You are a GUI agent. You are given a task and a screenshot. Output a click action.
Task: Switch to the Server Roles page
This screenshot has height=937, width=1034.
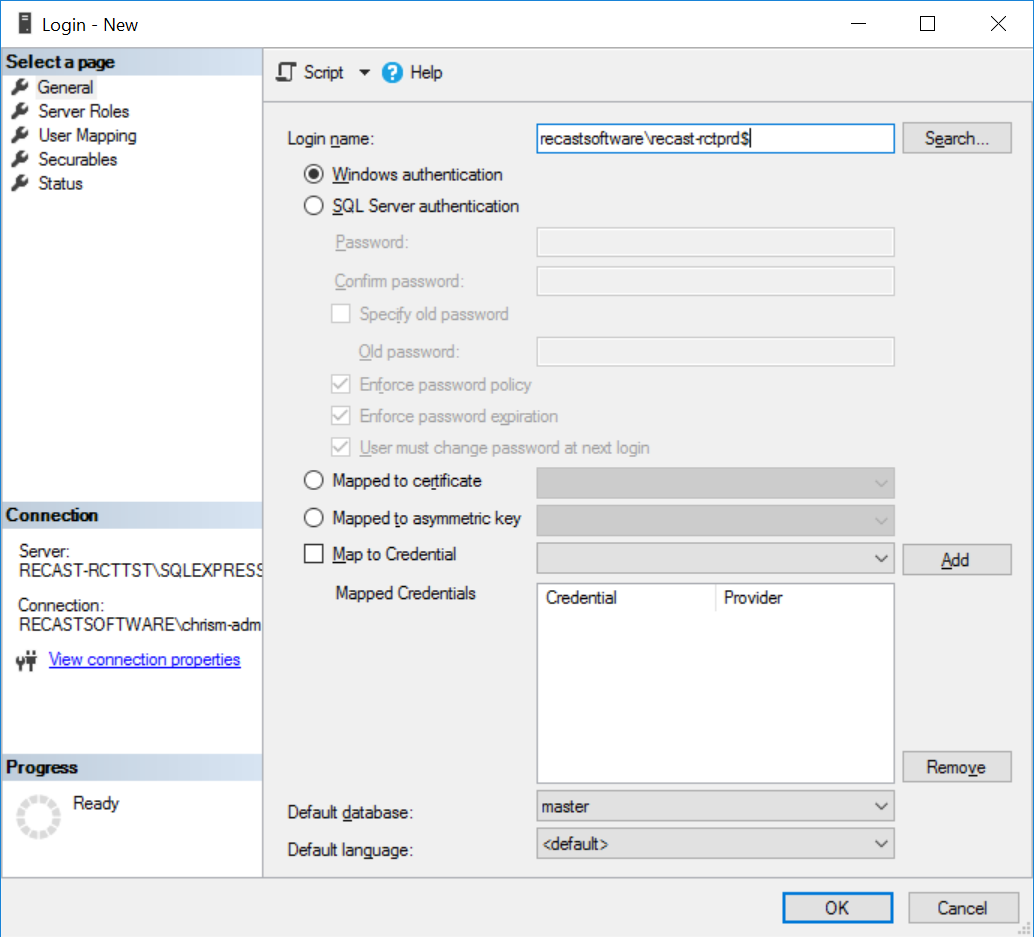coord(83,111)
